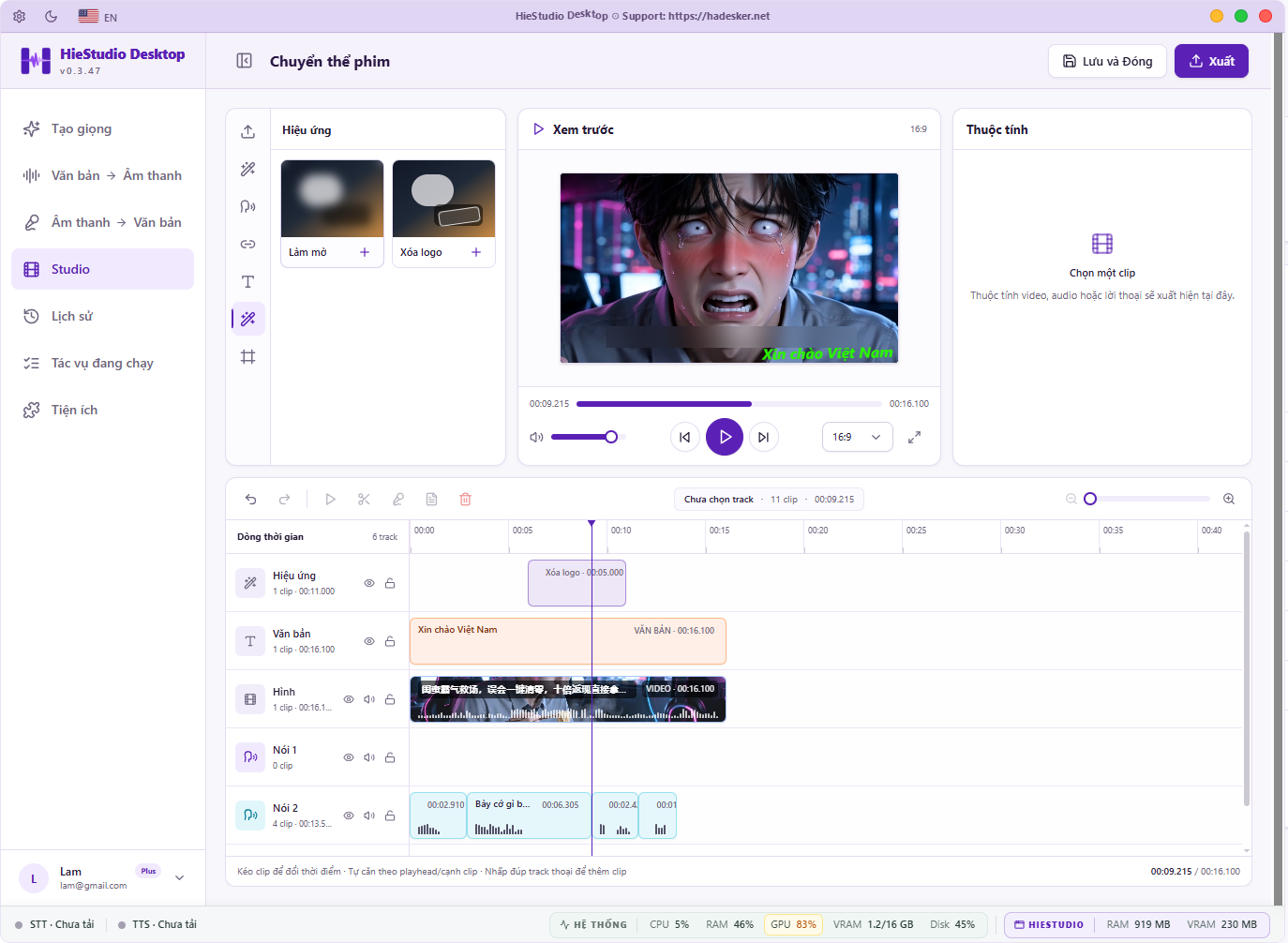Select the link tool icon

coord(248,244)
